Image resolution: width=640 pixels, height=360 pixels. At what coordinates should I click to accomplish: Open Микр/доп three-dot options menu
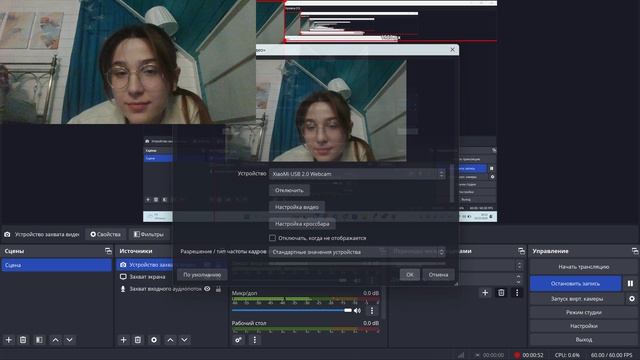tap(372, 311)
